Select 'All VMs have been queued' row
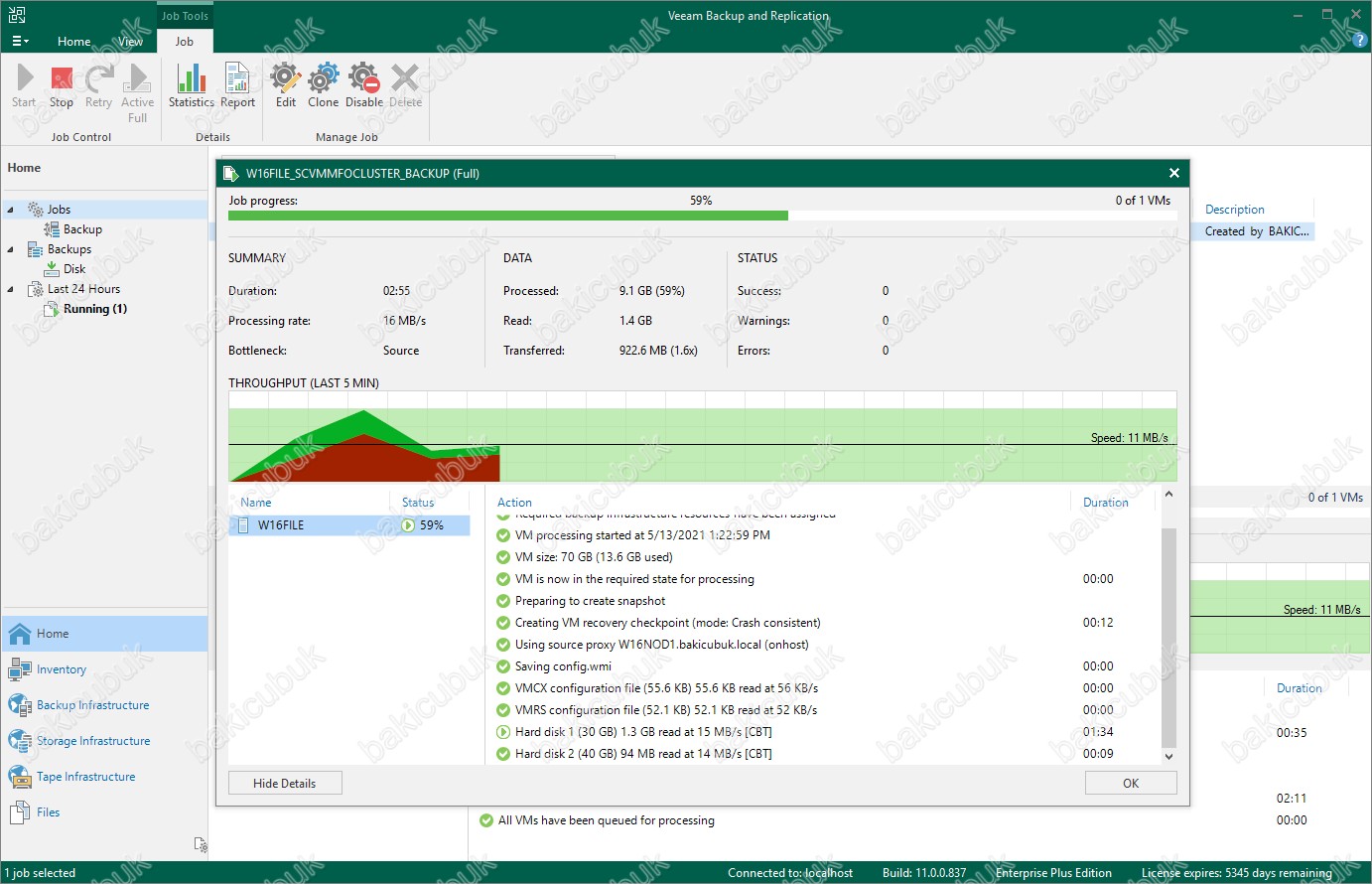 pyautogui.click(x=606, y=820)
